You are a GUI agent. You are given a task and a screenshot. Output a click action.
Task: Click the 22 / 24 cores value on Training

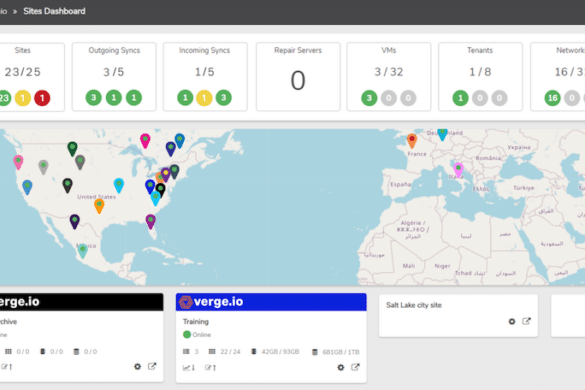point(230,352)
